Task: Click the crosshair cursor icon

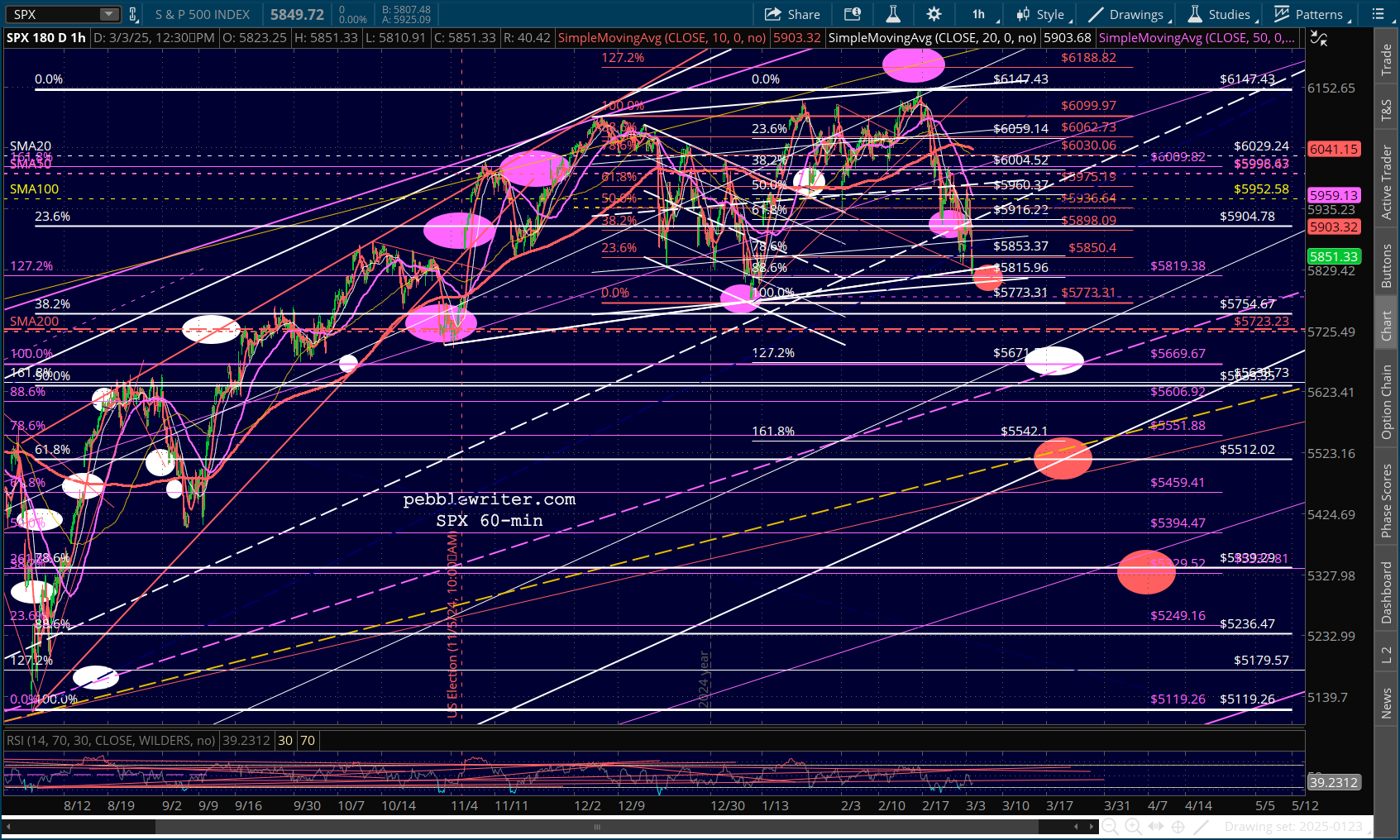Action: [x=1178, y=827]
